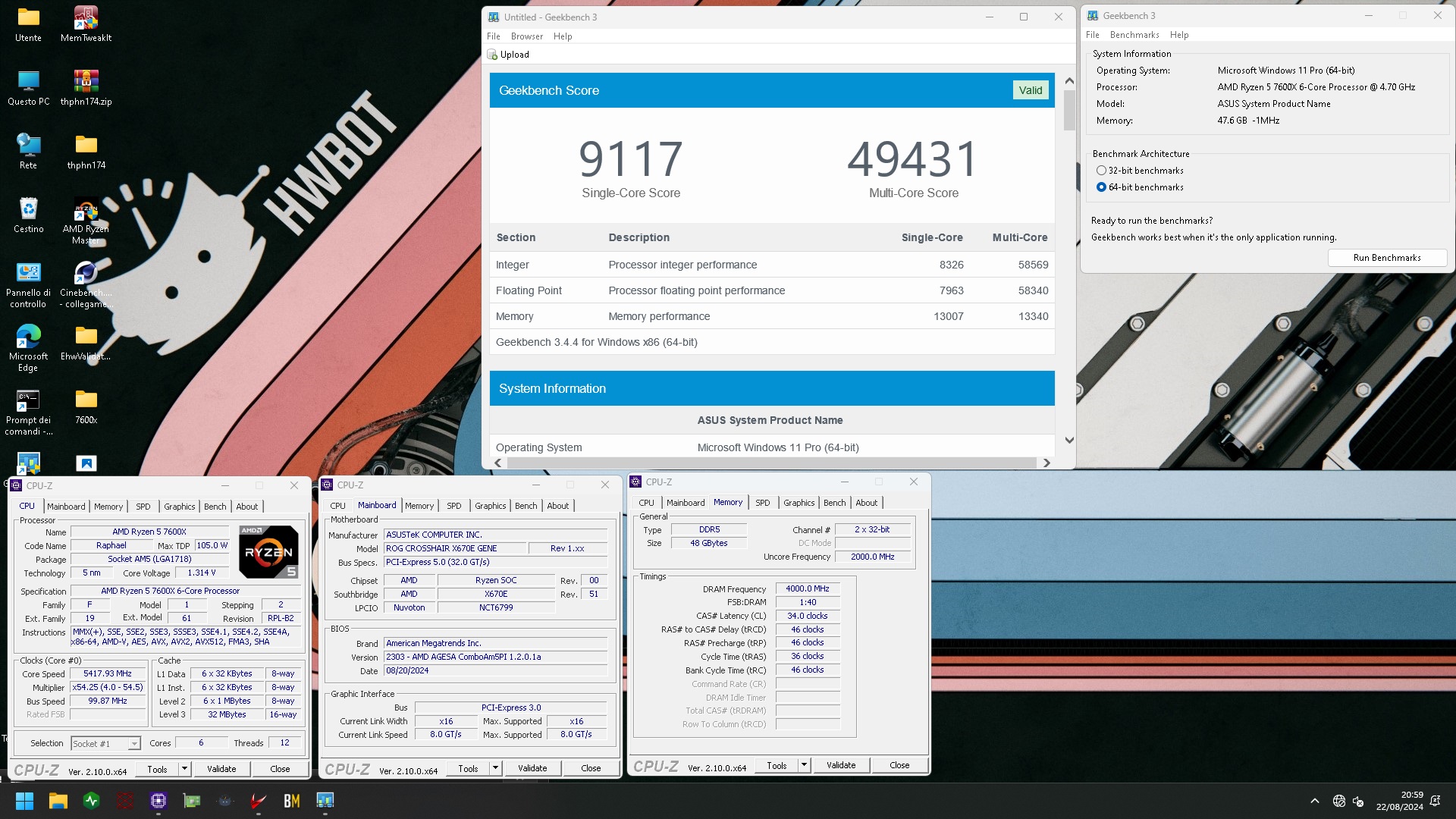This screenshot has width=1456, height=819.
Task: Open the thphn174.zip archive icon
Action: 86,87
